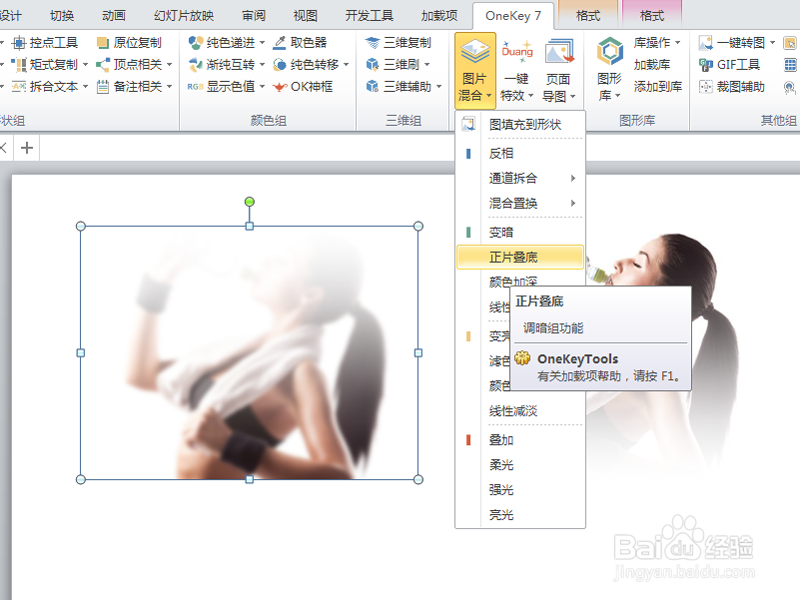The width and height of the screenshot is (800, 600).
Task: Click the 页面导图 icon
Action: [559, 52]
